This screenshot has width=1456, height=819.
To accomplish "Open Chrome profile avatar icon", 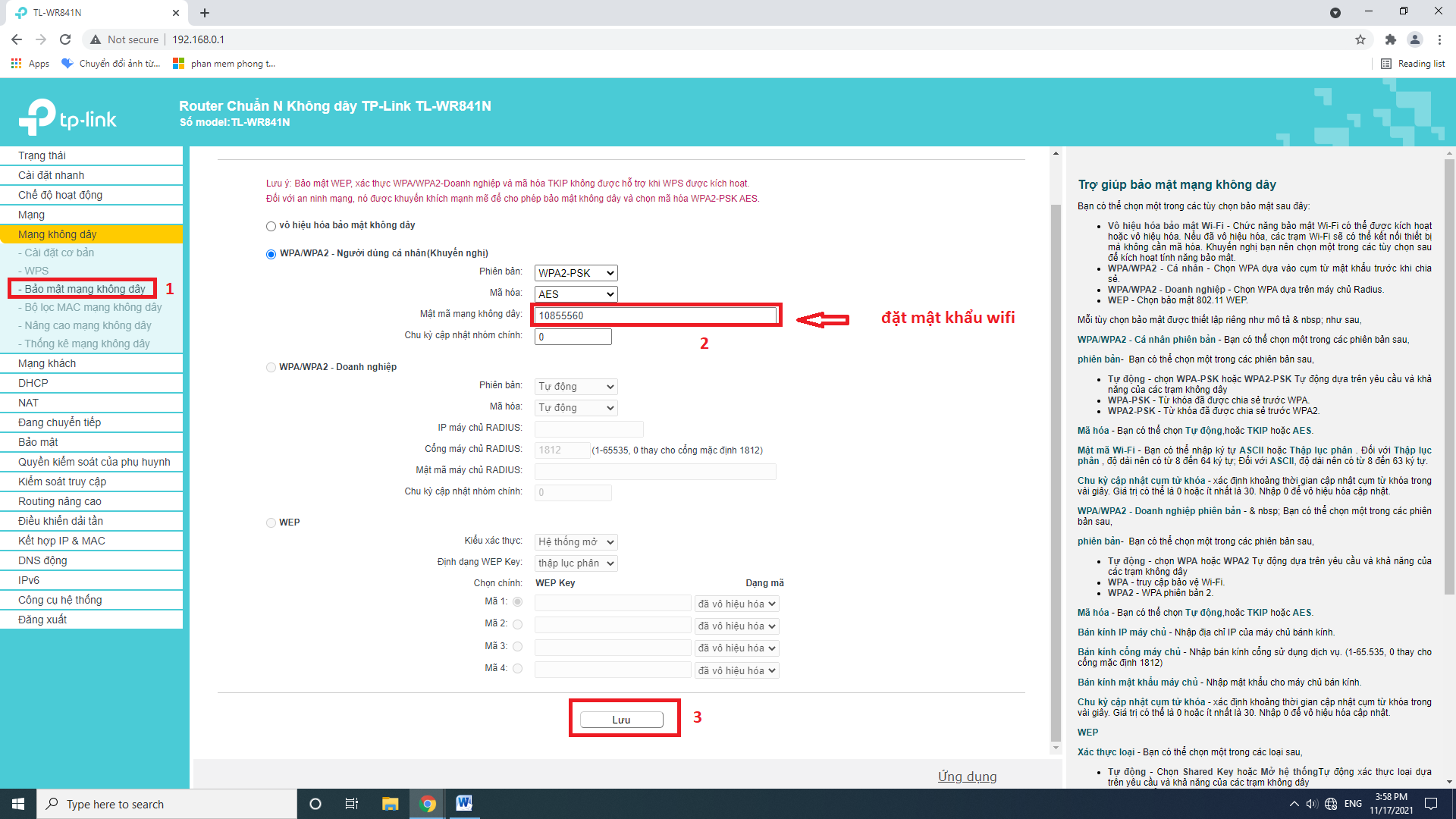I will [1414, 39].
